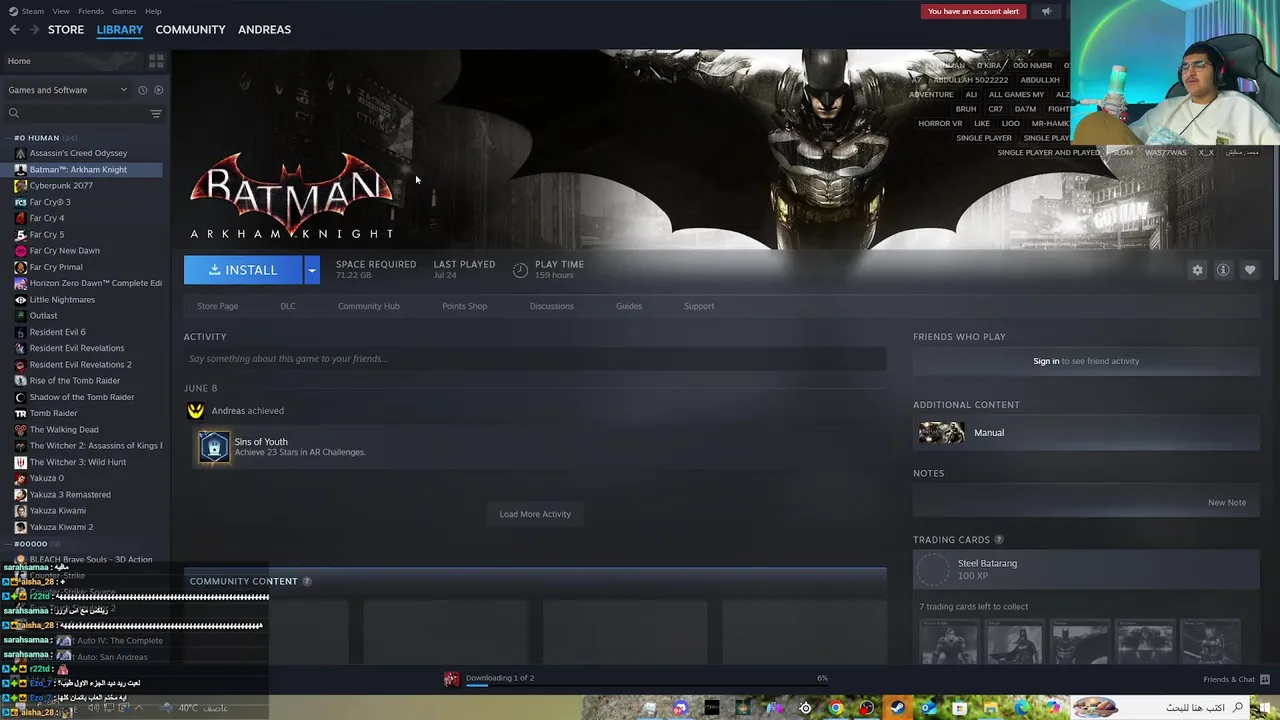Go to the LIBRARY tab
The image size is (1280, 720).
[120, 30]
